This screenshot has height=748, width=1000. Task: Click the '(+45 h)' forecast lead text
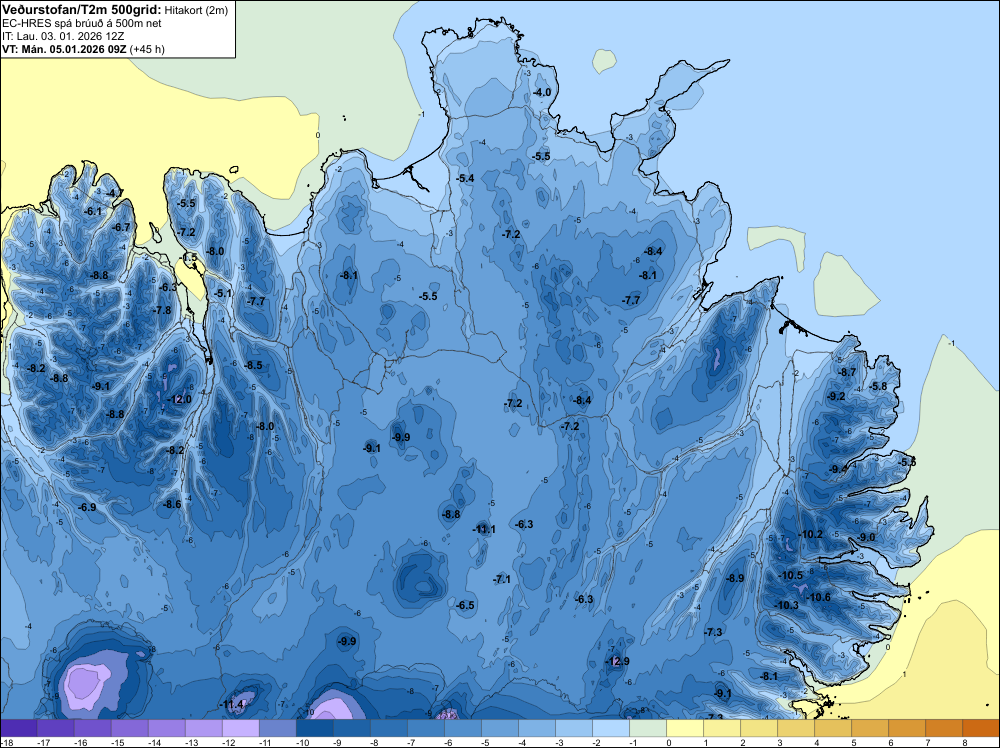[x=147, y=49]
